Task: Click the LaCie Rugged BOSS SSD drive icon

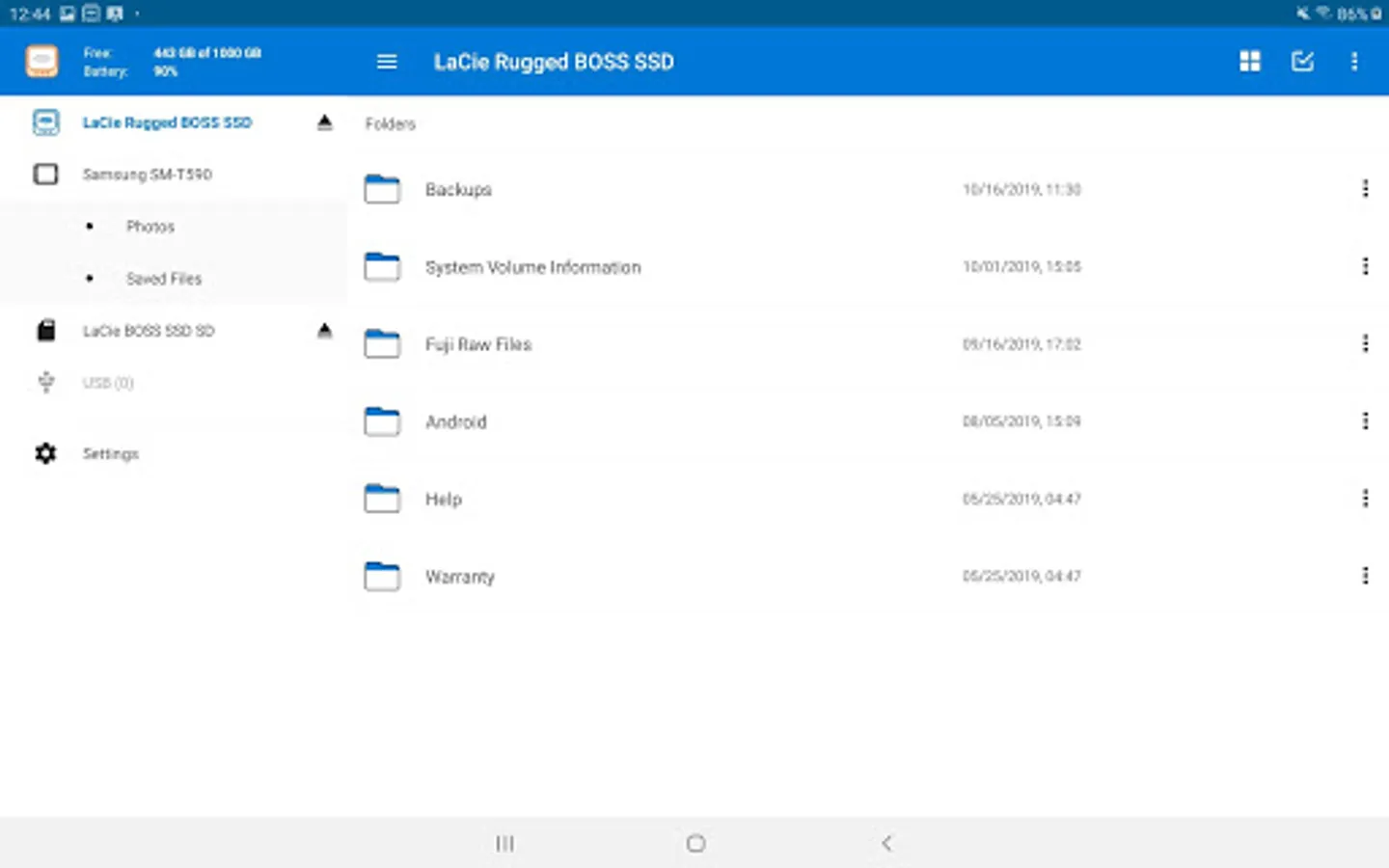Action: (x=45, y=122)
